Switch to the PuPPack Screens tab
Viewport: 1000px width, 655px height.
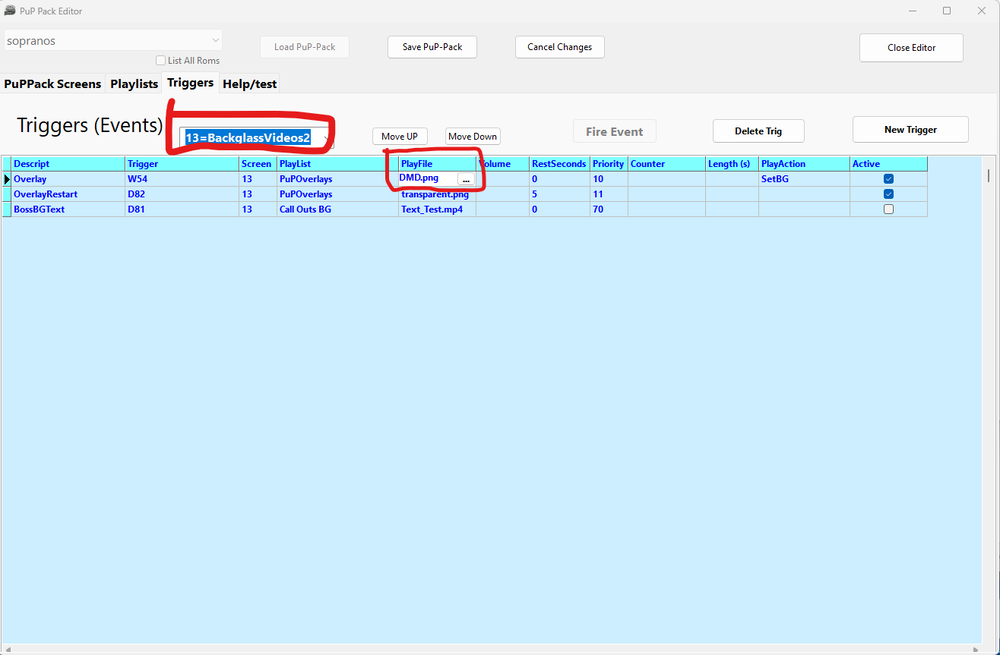tap(53, 84)
